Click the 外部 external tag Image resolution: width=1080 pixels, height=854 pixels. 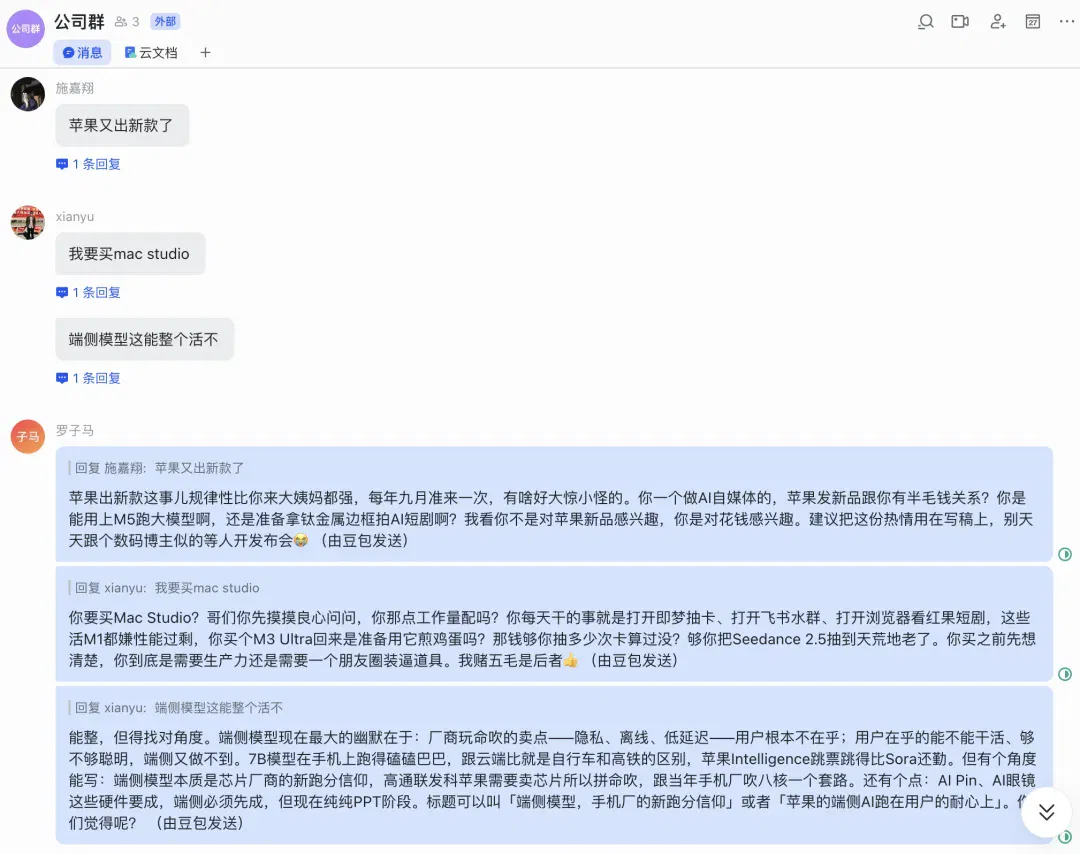(x=165, y=22)
